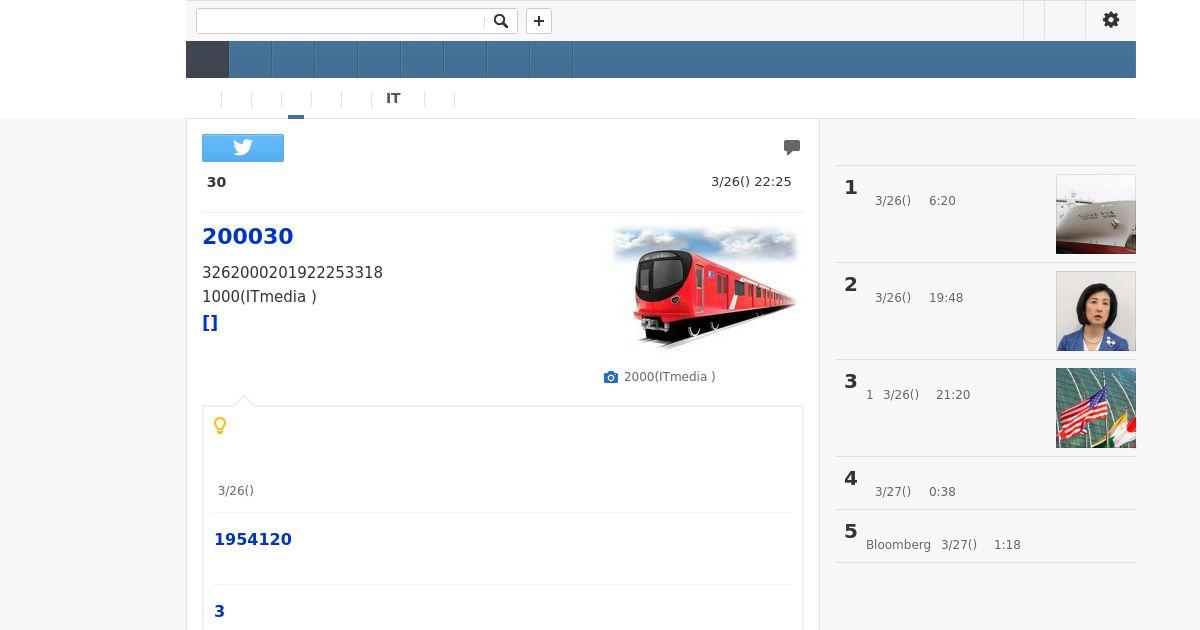Open ranking 2 woman portrait thumbnail
This screenshot has width=1200, height=630.
[x=1096, y=311]
